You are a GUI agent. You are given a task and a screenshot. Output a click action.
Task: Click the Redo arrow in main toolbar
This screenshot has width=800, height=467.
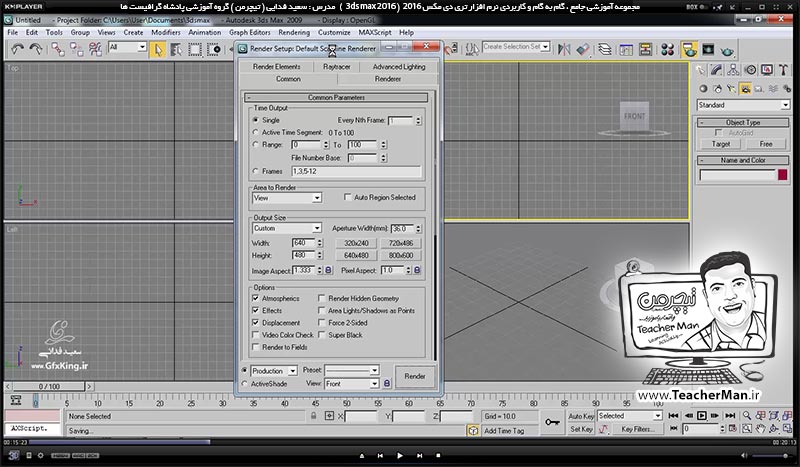coord(36,50)
